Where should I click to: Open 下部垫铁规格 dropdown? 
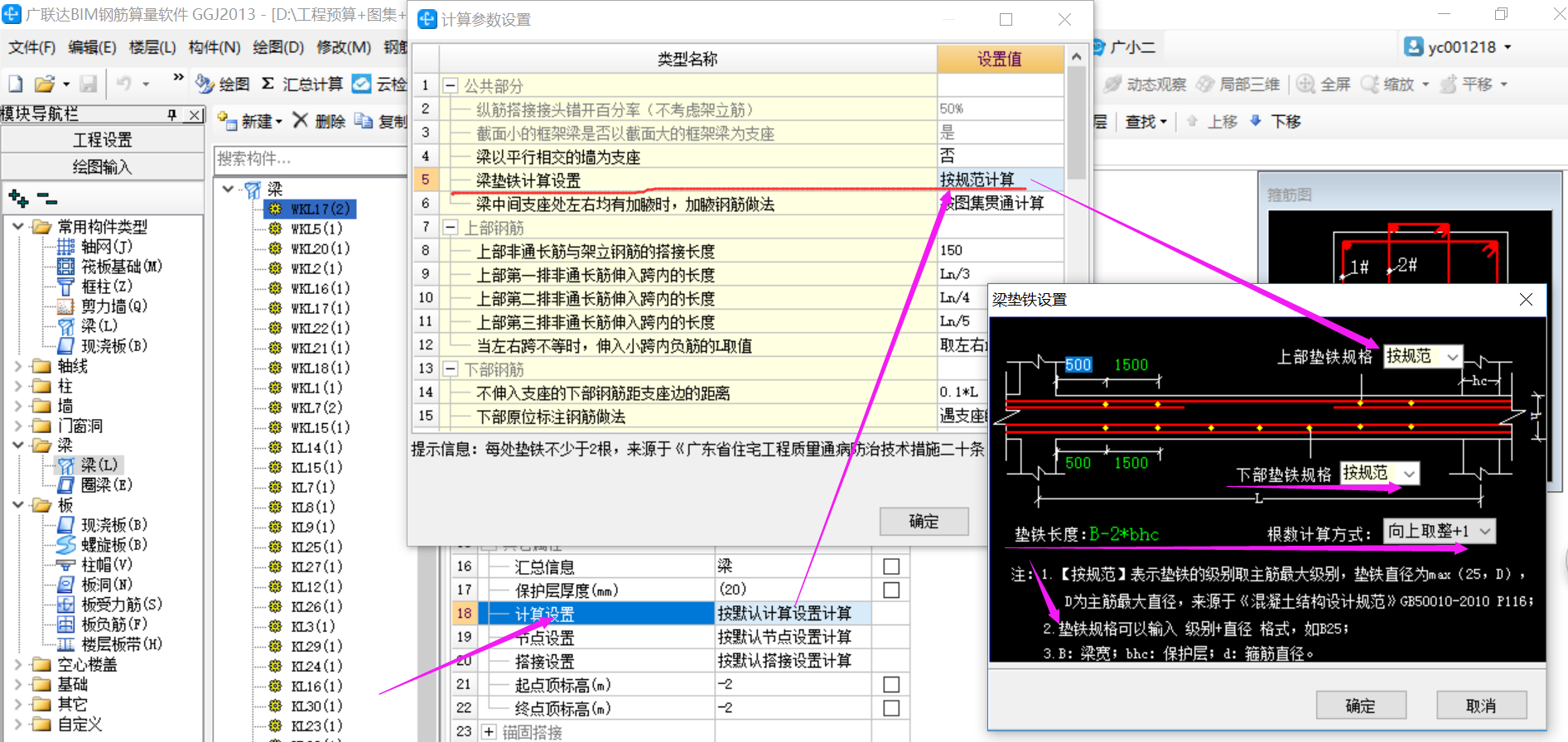point(1410,474)
